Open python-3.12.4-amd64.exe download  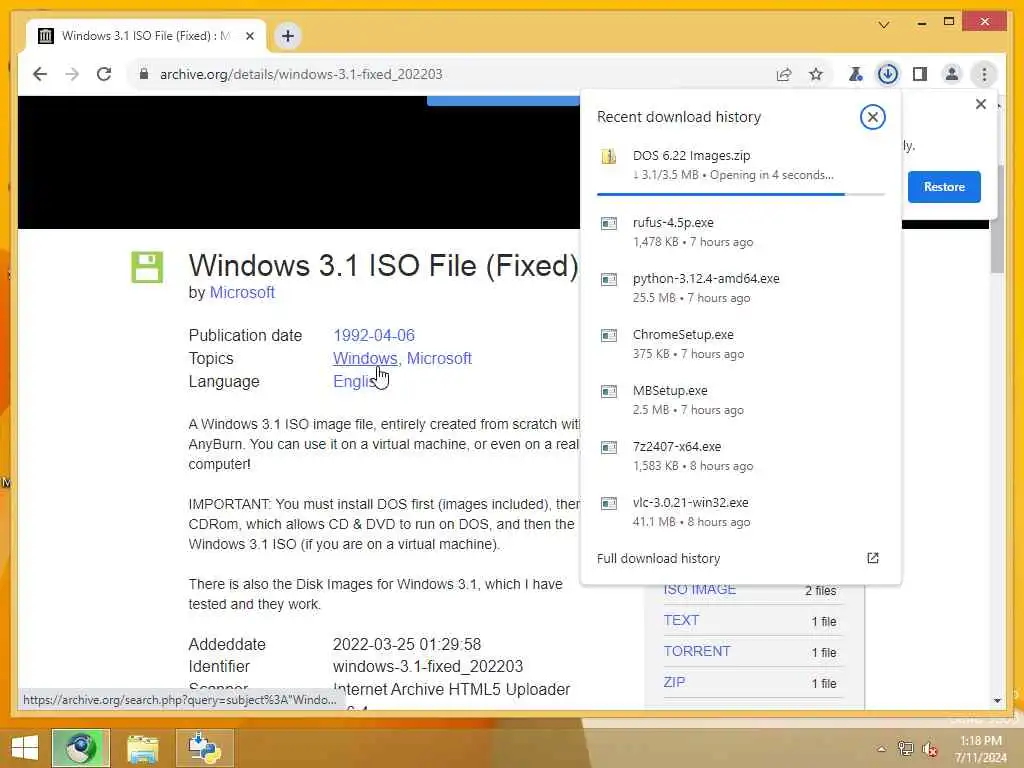coord(740,288)
